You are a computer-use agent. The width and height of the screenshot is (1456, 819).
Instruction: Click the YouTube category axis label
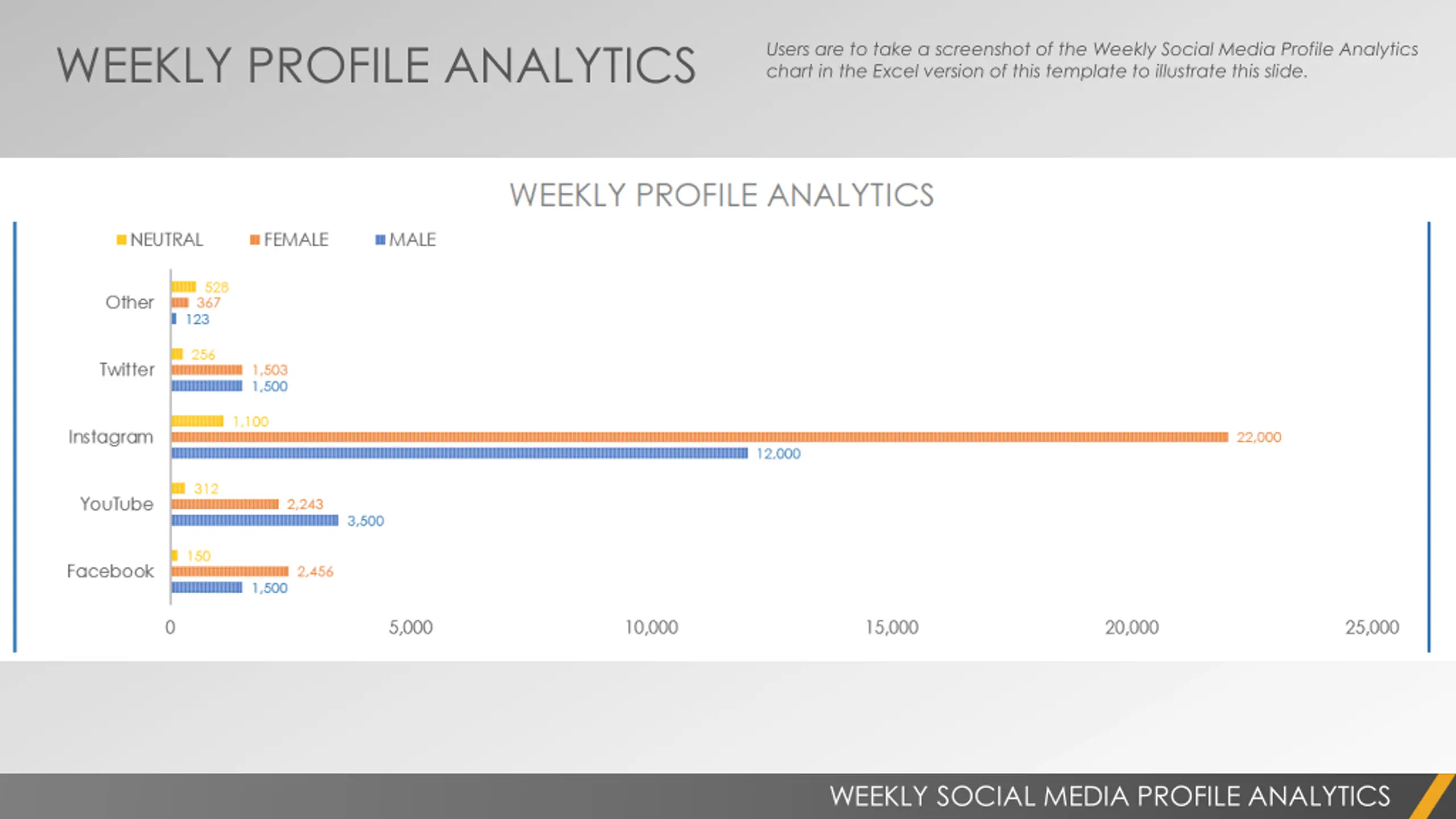pyautogui.click(x=117, y=504)
